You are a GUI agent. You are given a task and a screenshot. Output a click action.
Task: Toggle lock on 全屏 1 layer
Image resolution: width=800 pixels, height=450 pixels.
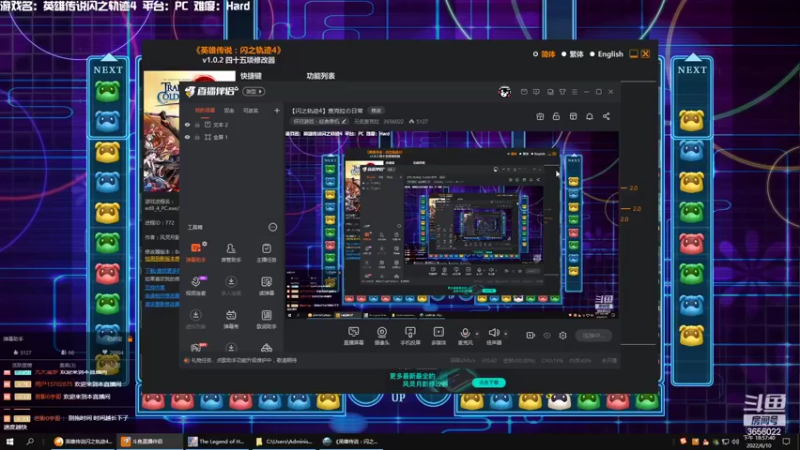tap(197, 137)
